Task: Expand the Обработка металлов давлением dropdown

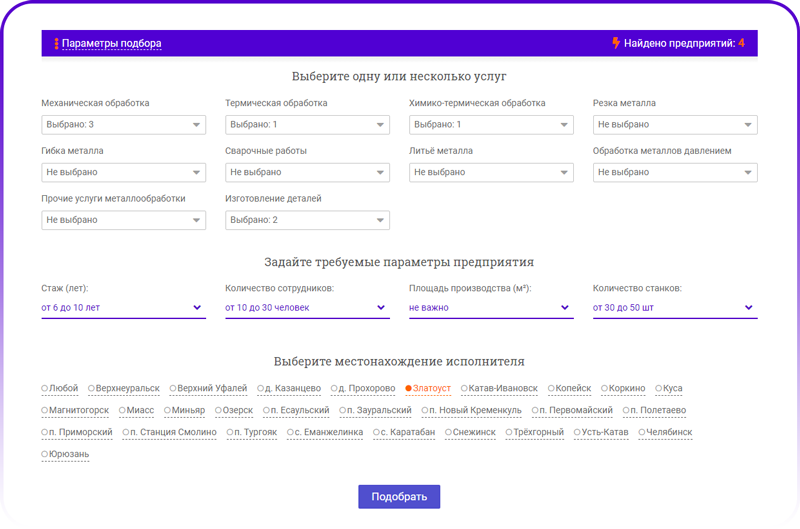Action: point(675,172)
